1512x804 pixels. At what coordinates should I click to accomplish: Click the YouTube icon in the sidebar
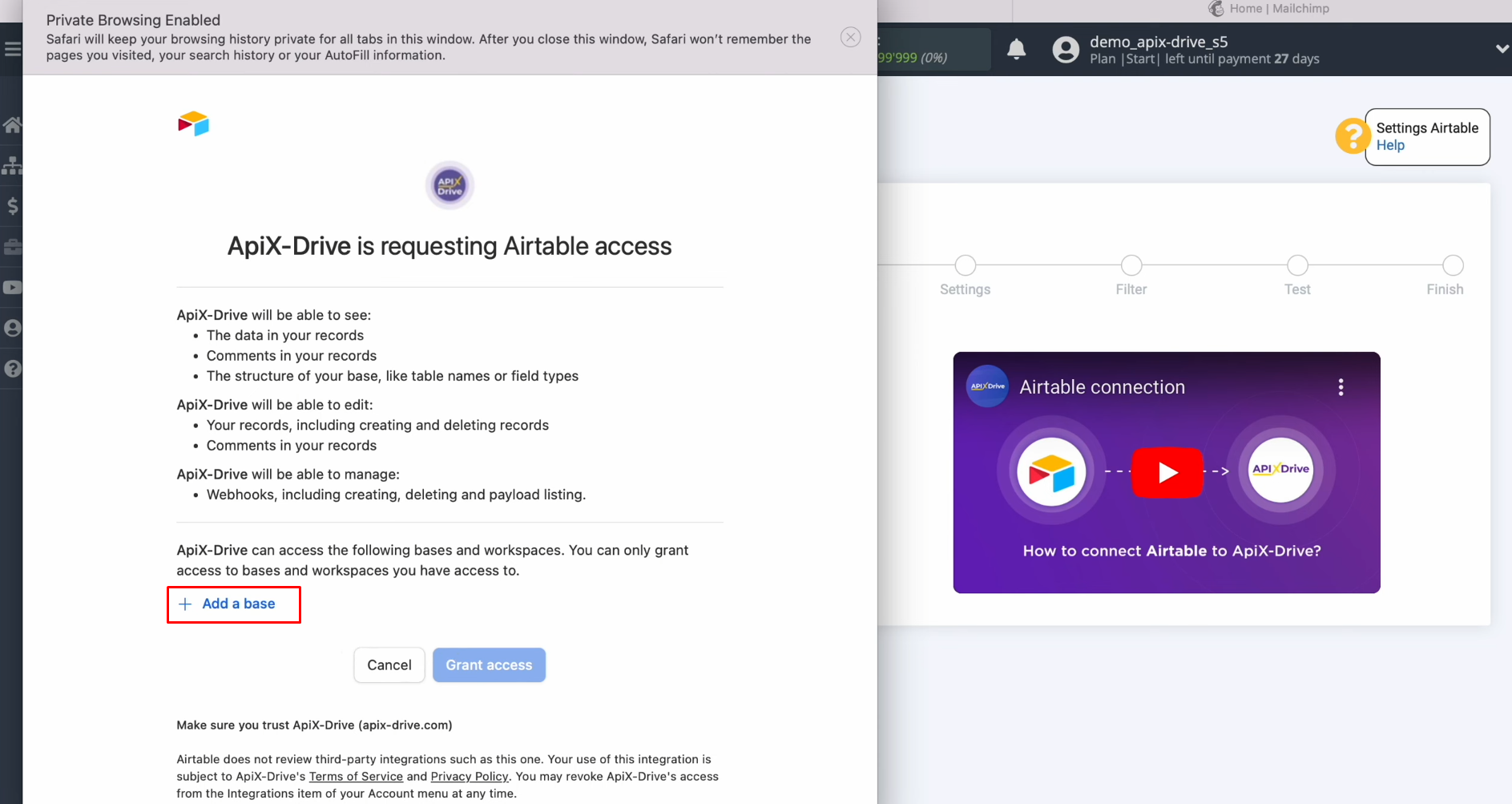pyautogui.click(x=12, y=287)
